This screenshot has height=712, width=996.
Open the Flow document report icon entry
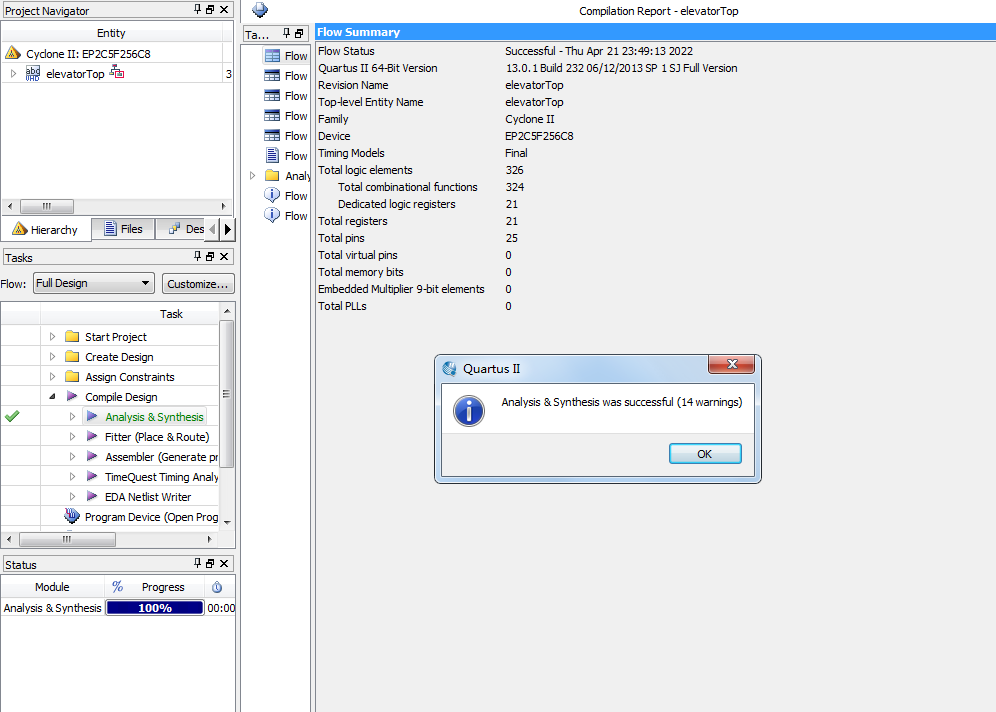[x=286, y=156]
